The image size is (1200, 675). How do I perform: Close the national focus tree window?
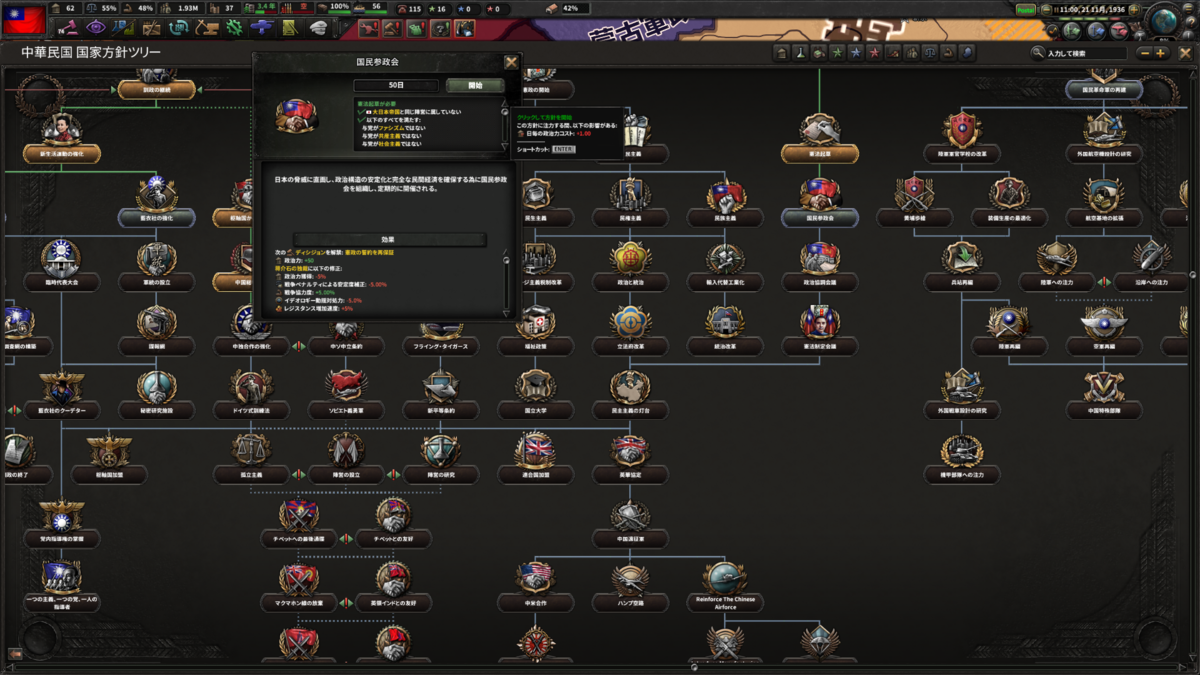coord(1184,53)
